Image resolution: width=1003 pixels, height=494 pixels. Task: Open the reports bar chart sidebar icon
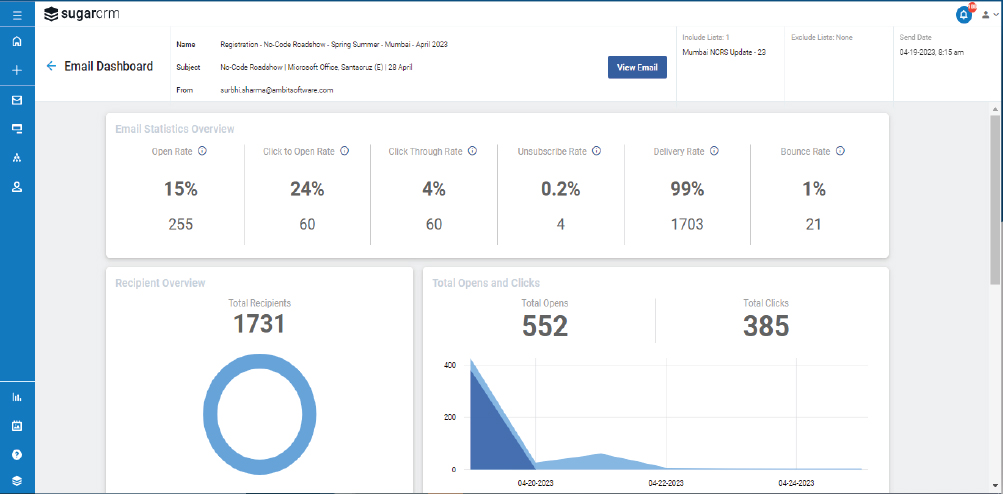coord(17,397)
